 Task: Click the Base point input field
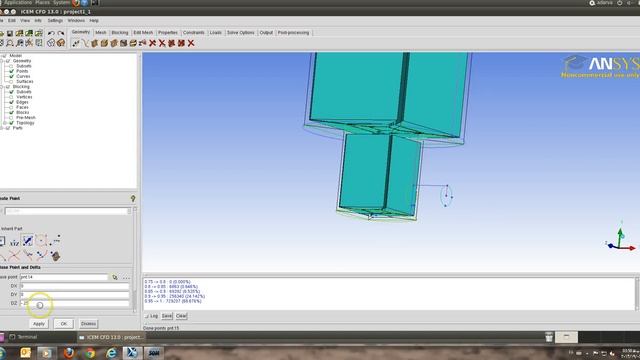(64, 277)
